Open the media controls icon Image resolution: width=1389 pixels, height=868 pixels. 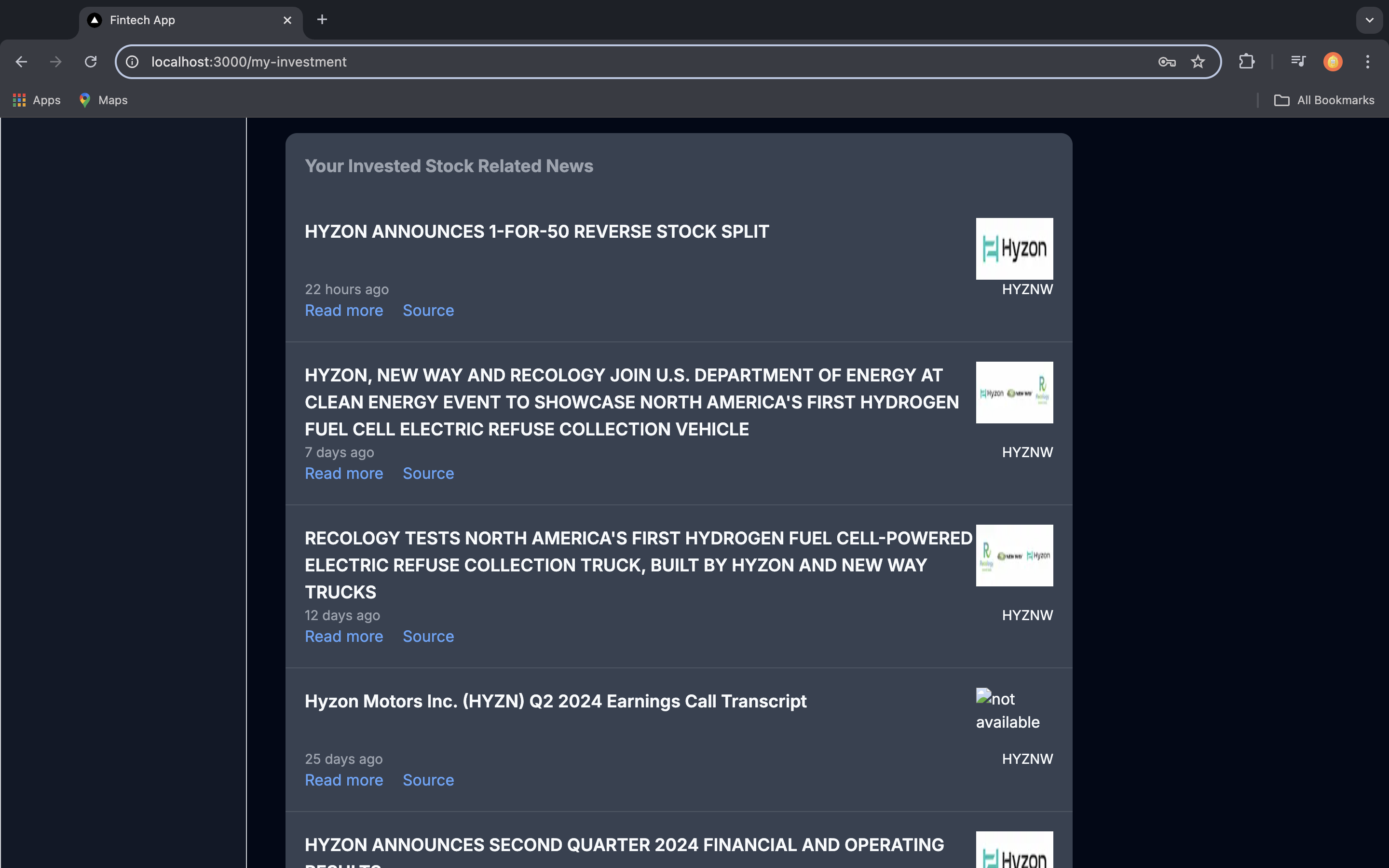coord(1298,61)
